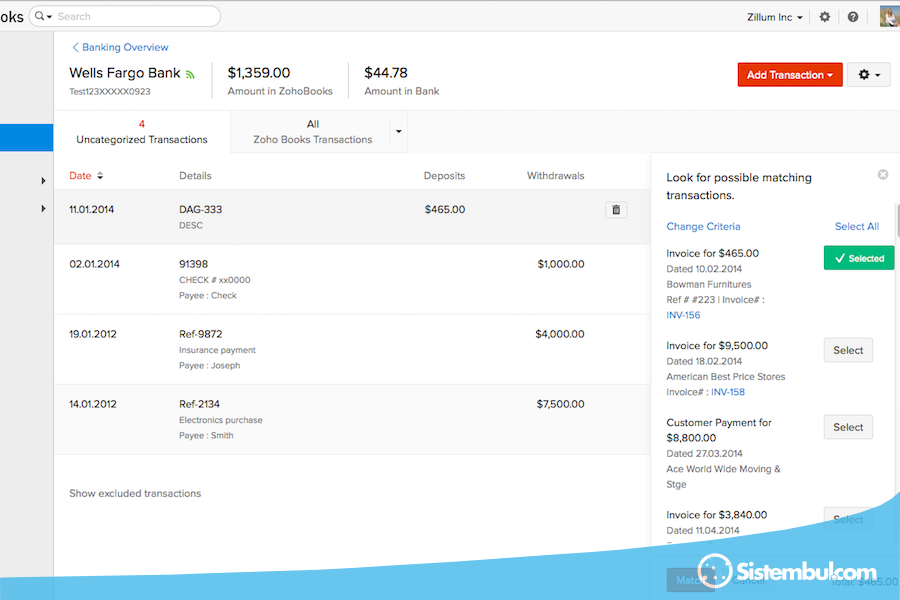The height and width of the screenshot is (600, 900).
Task: Select the DAG-333 transaction row
Action: [x=352, y=217]
